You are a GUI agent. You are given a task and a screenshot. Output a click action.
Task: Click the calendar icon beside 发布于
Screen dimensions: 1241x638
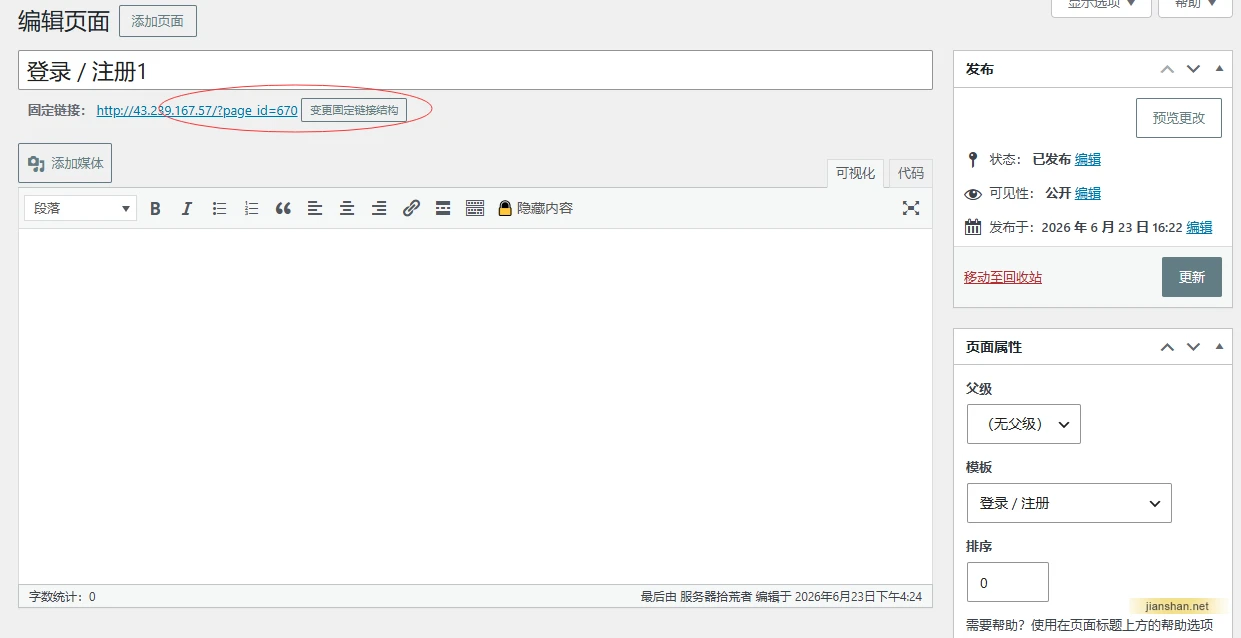click(973, 227)
